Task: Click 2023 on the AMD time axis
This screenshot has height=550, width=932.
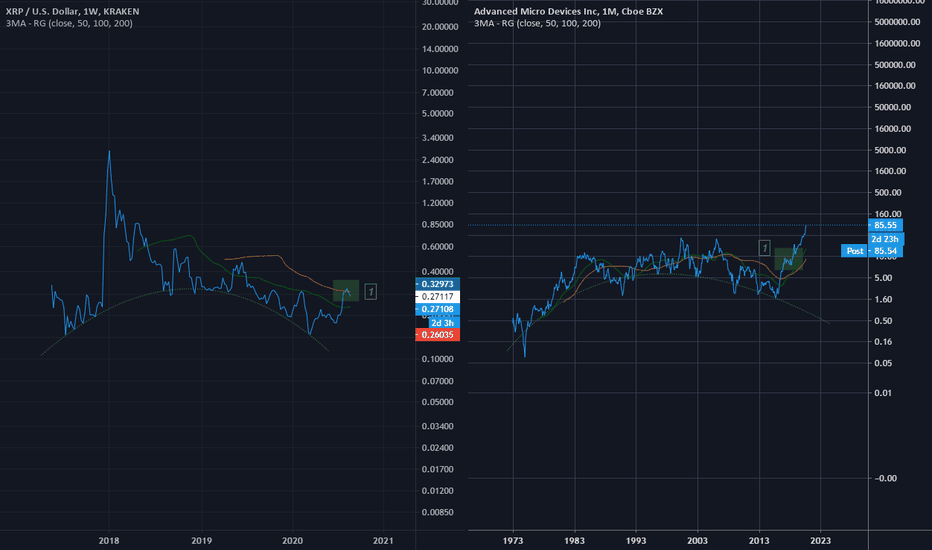Action: (x=820, y=540)
